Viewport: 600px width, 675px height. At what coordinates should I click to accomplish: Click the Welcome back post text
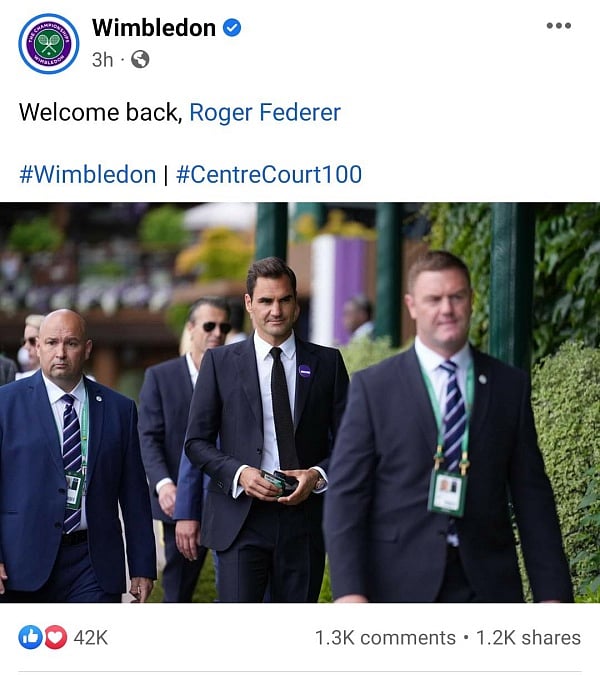(101, 113)
